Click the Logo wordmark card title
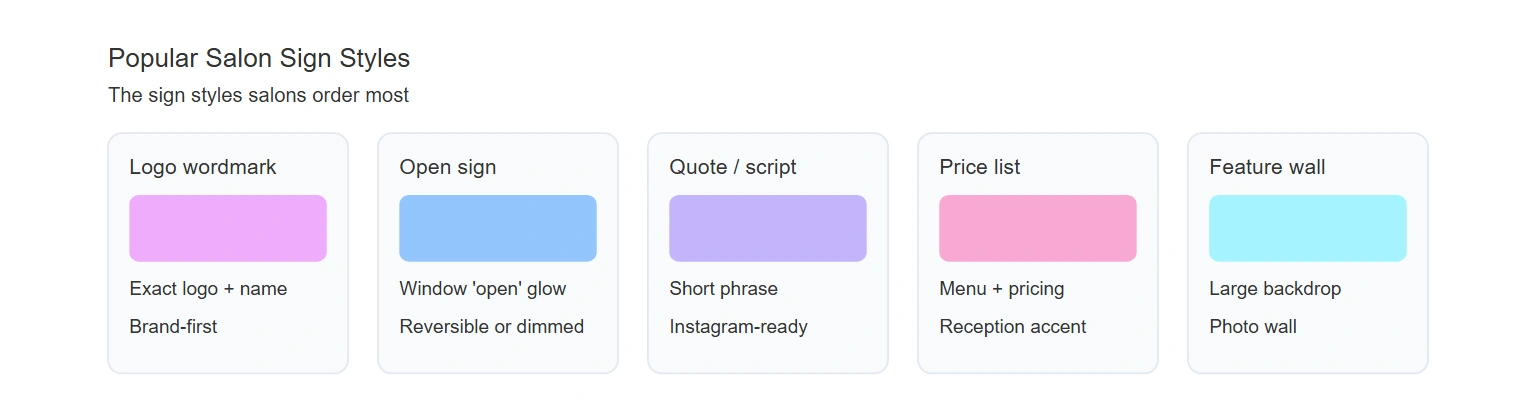The height and width of the screenshot is (402, 1536). point(203,167)
